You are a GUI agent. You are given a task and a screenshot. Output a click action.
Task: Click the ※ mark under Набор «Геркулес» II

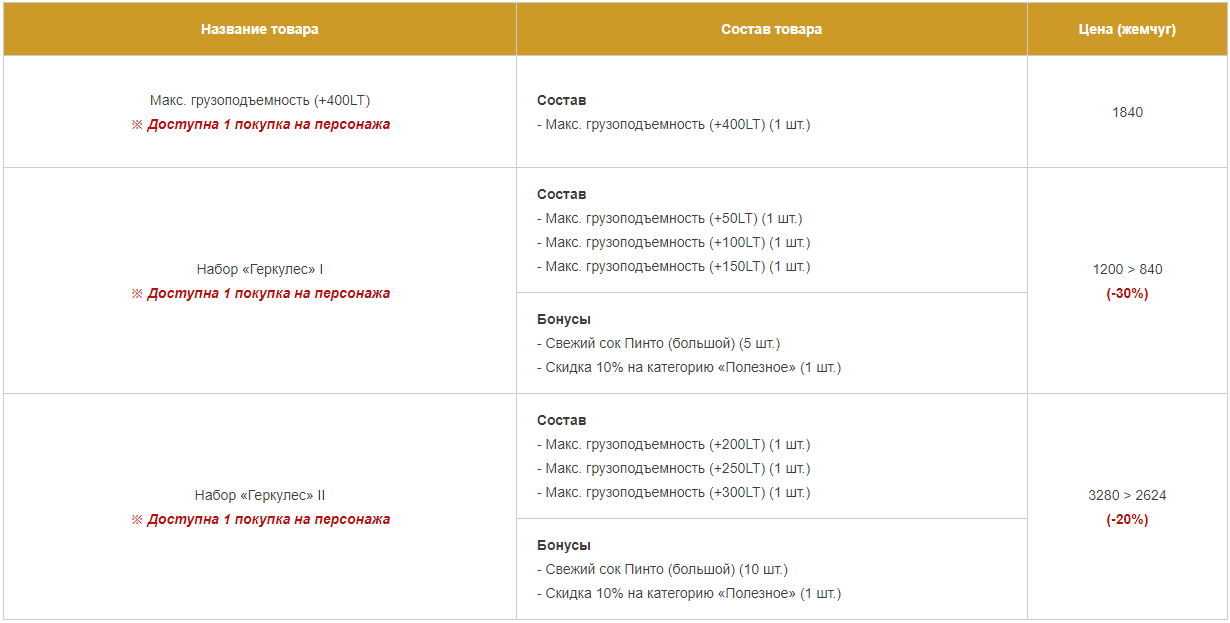pyautogui.click(x=137, y=520)
